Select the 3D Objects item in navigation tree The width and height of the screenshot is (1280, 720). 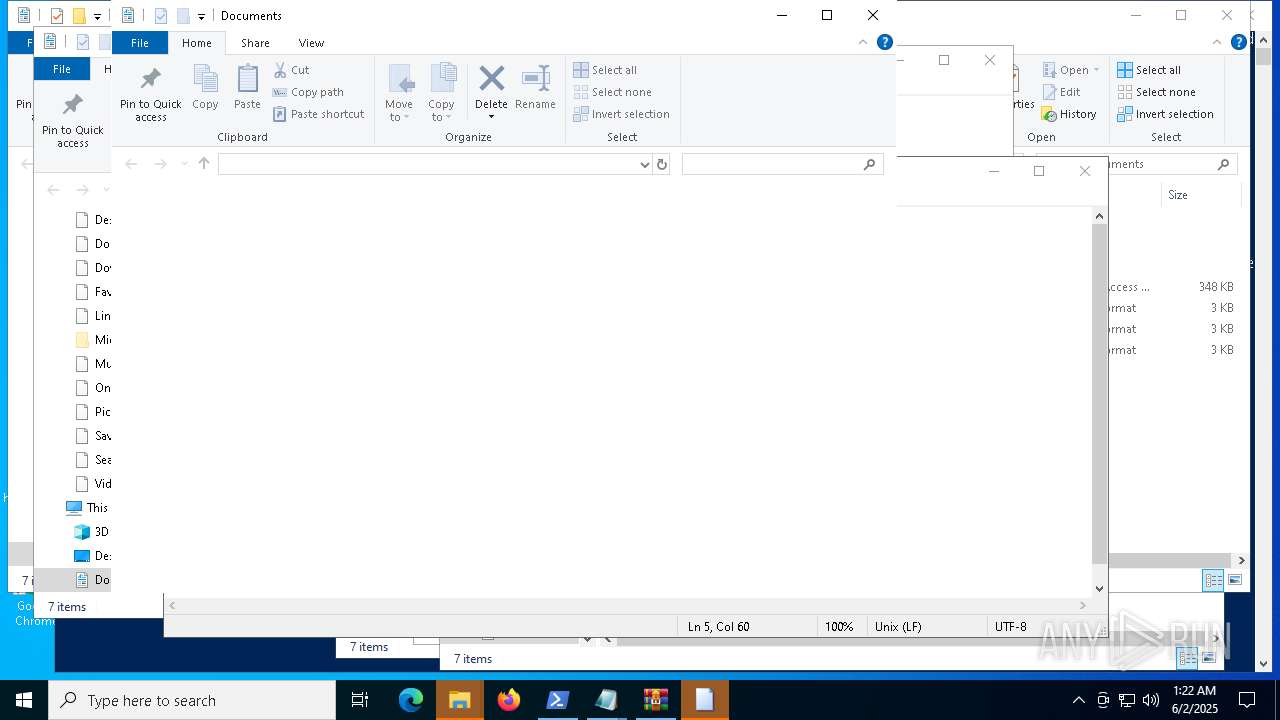(91, 532)
